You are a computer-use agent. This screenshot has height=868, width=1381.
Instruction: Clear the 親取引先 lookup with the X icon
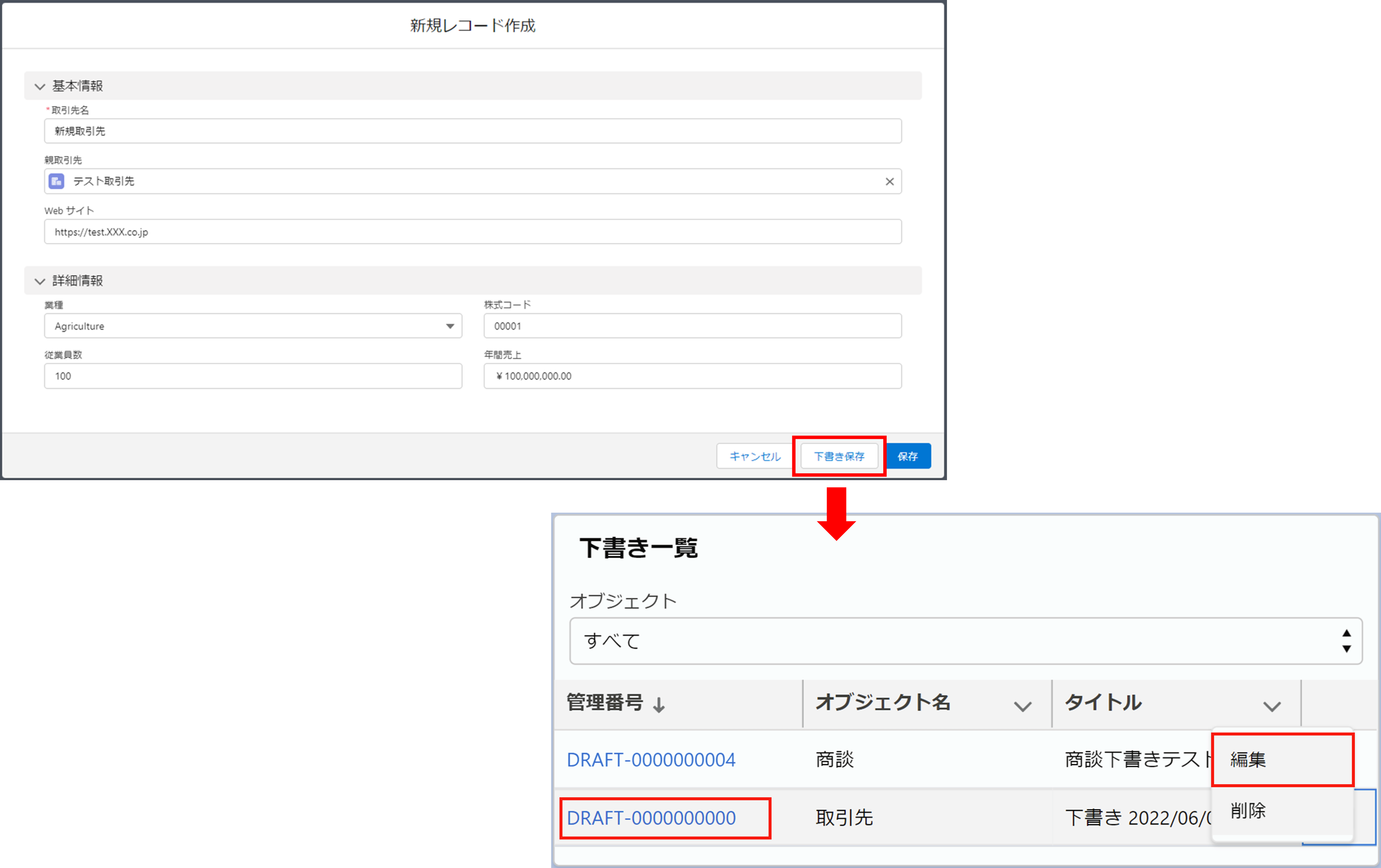pos(889,181)
